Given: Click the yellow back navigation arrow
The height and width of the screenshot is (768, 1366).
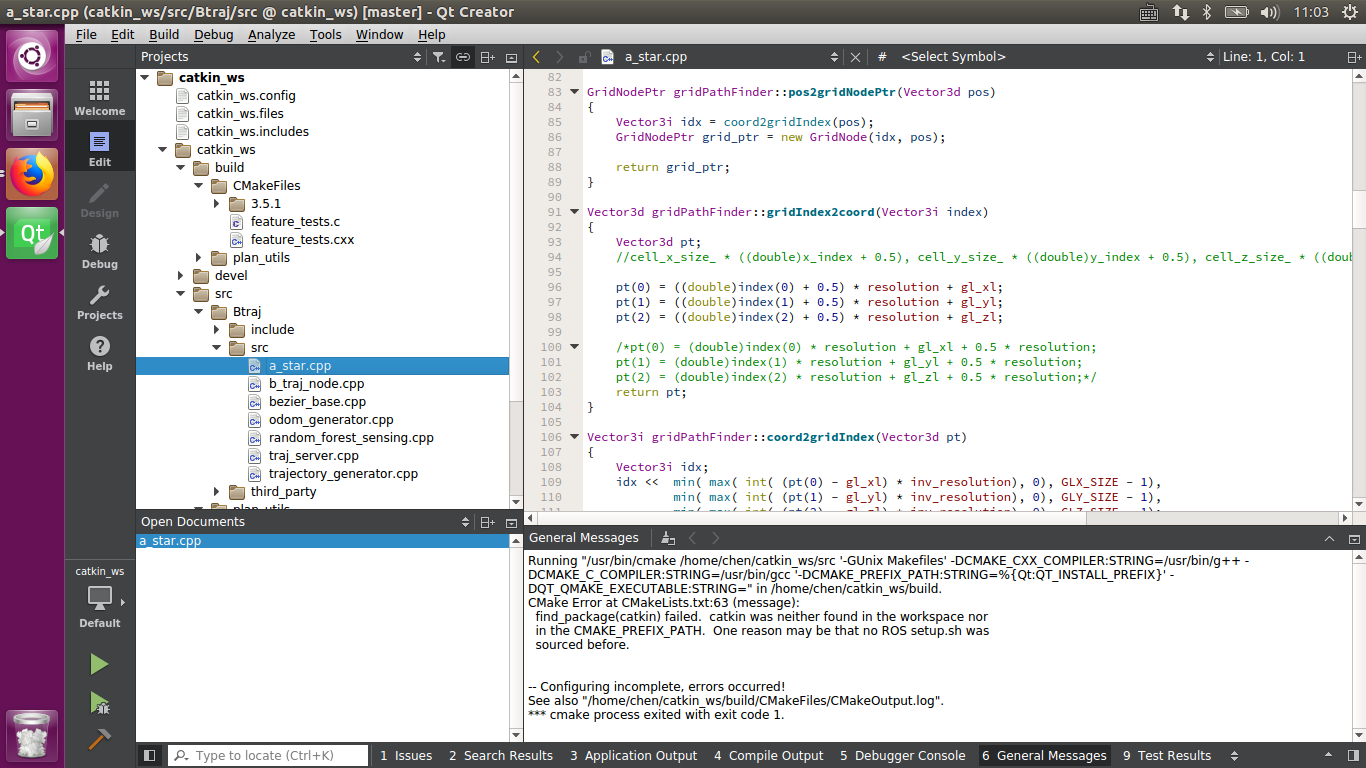Looking at the screenshot, I should pyautogui.click(x=536, y=57).
